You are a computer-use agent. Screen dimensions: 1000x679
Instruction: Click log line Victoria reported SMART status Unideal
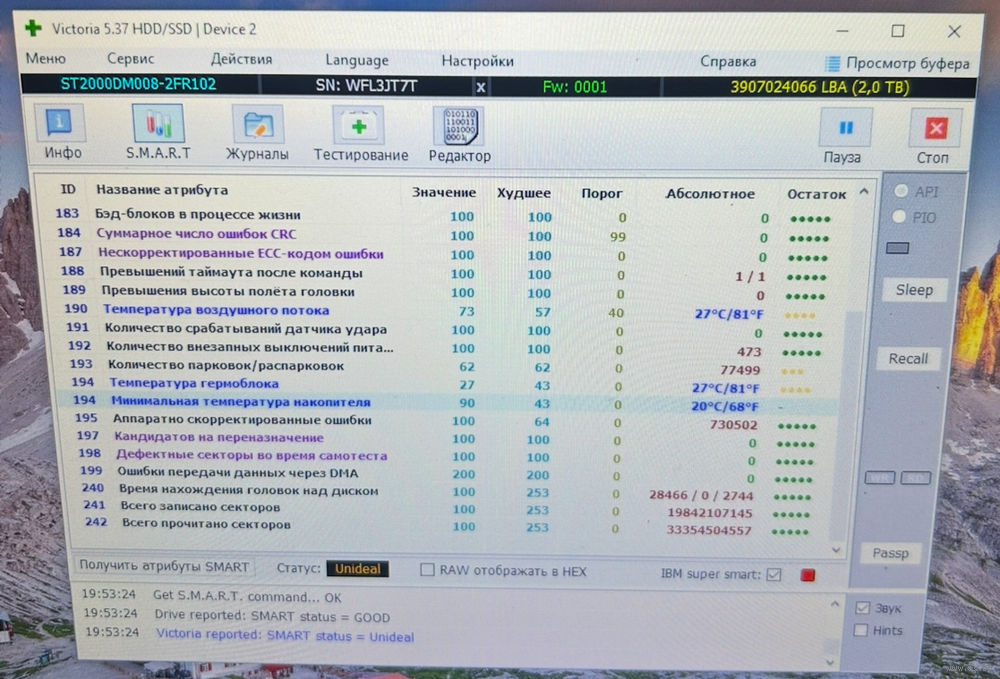(x=284, y=635)
